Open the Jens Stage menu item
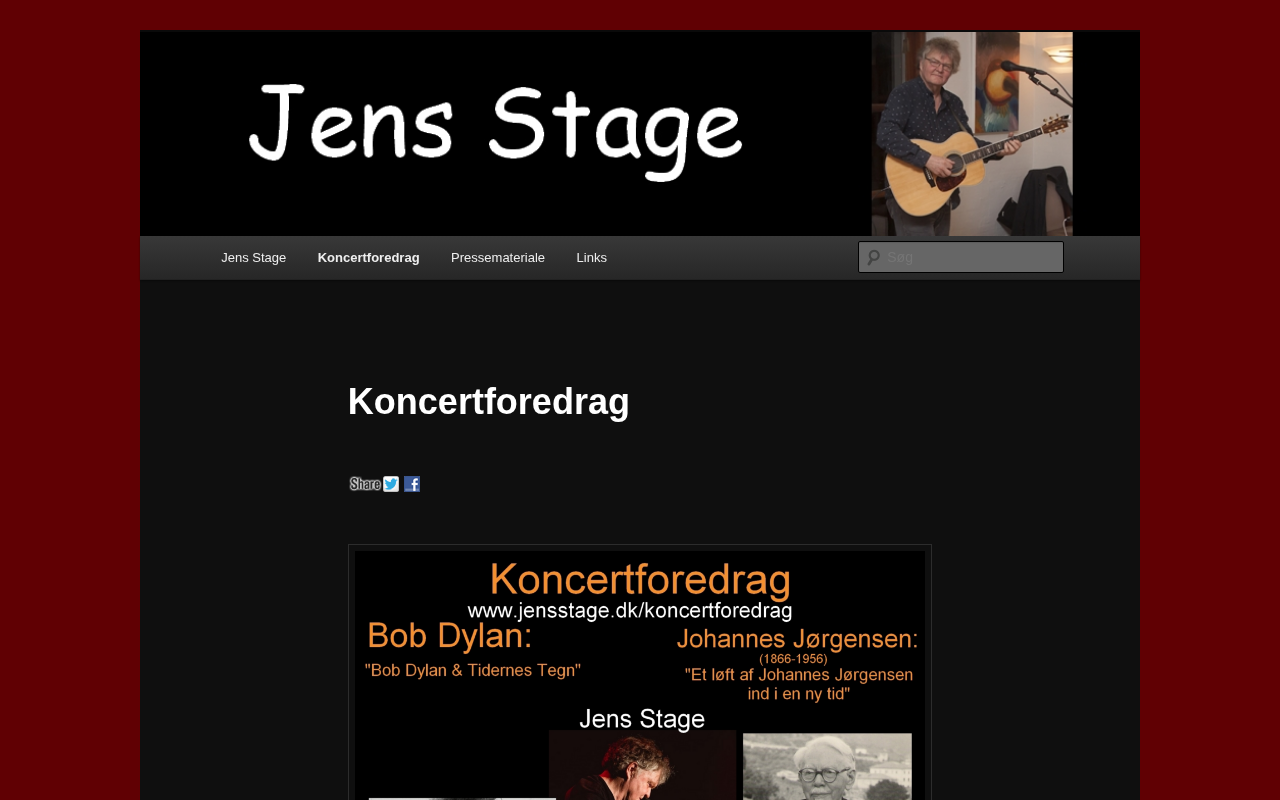The height and width of the screenshot is (800, 1280). coord(254,258)
